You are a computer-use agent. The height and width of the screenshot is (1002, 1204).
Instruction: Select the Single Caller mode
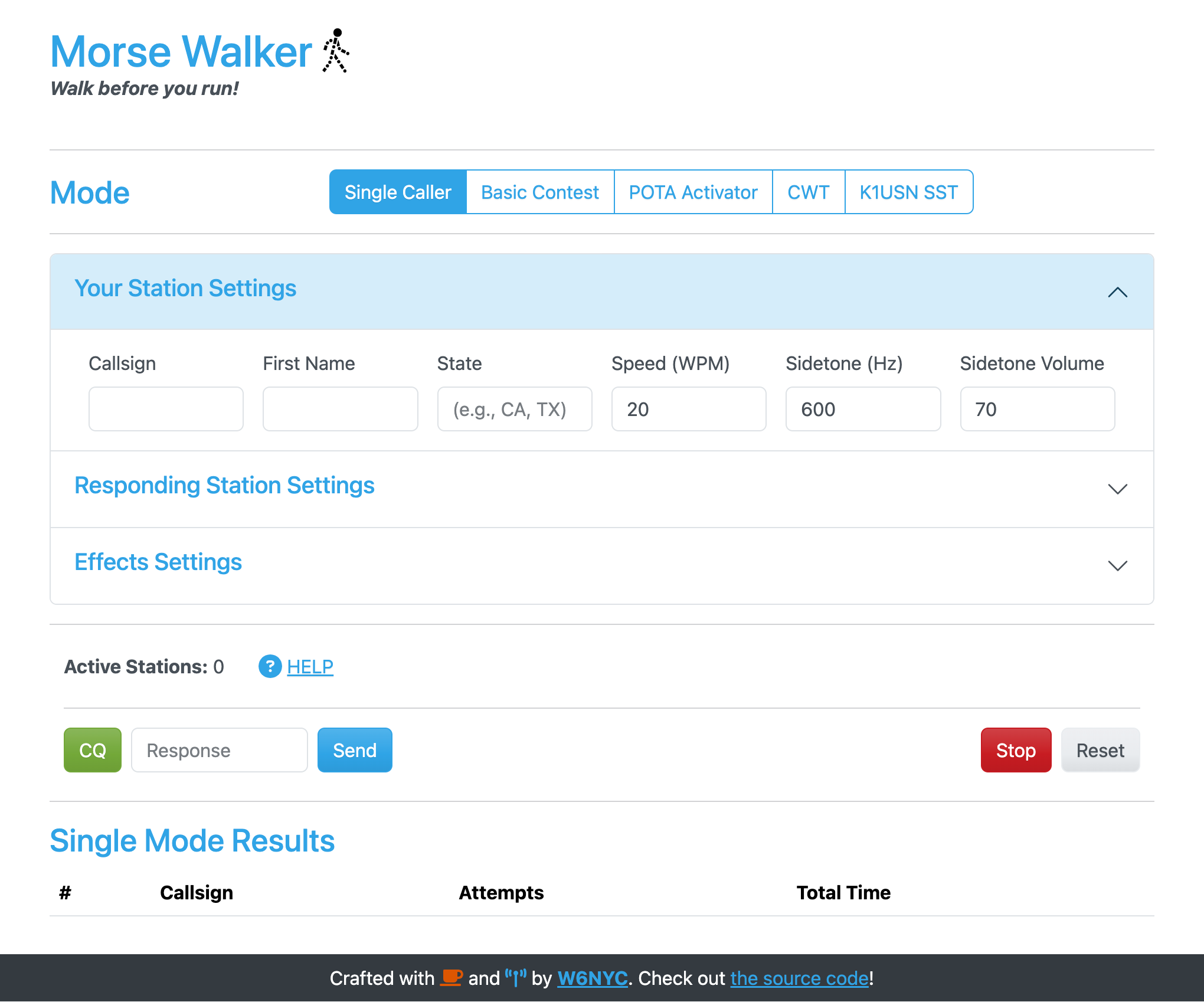397,192
